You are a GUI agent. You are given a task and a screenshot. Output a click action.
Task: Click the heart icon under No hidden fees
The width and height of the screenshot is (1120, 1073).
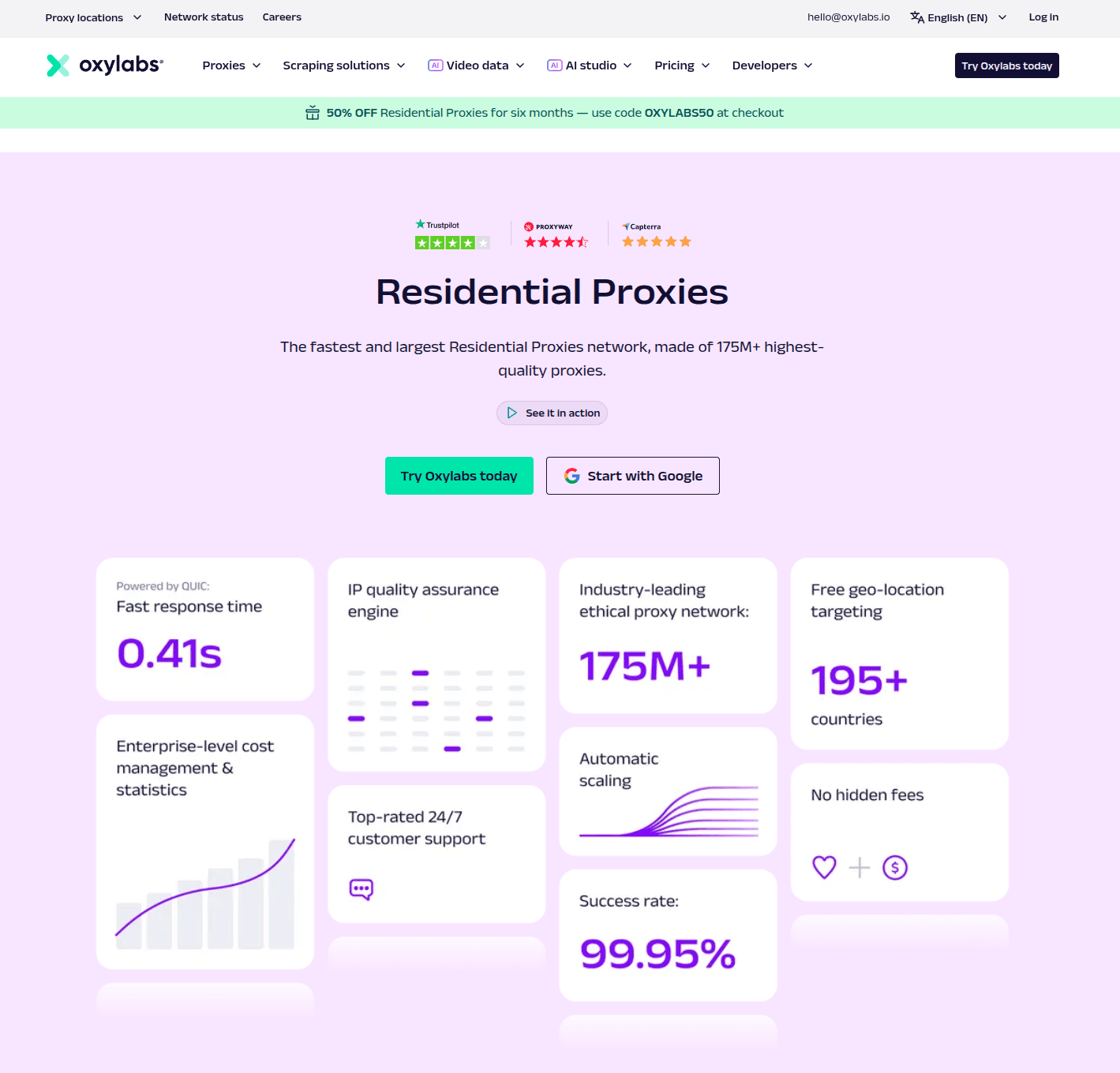tap(824, 867)
